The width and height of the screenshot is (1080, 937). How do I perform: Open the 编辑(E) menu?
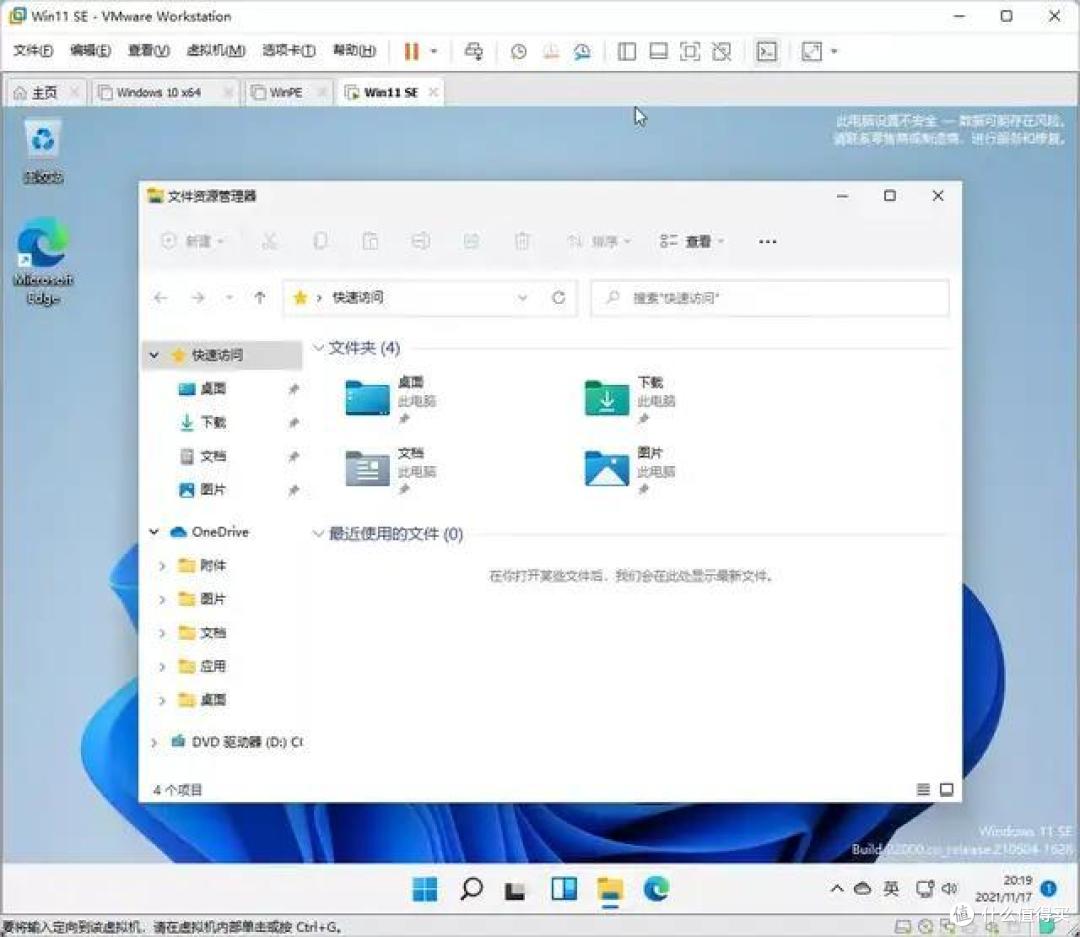tap(90, 50)
